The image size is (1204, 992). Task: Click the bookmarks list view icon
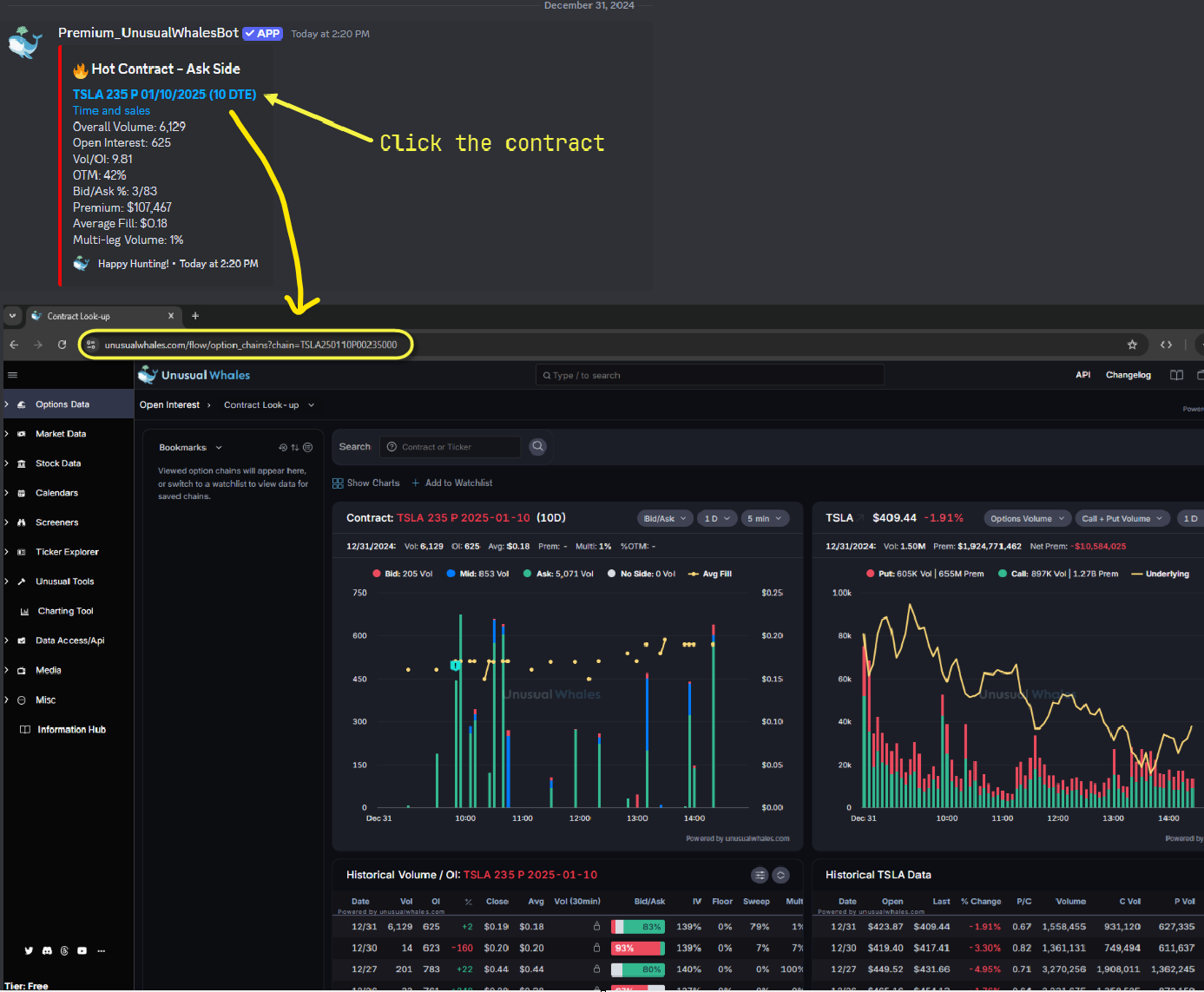[x=307, y=448]
